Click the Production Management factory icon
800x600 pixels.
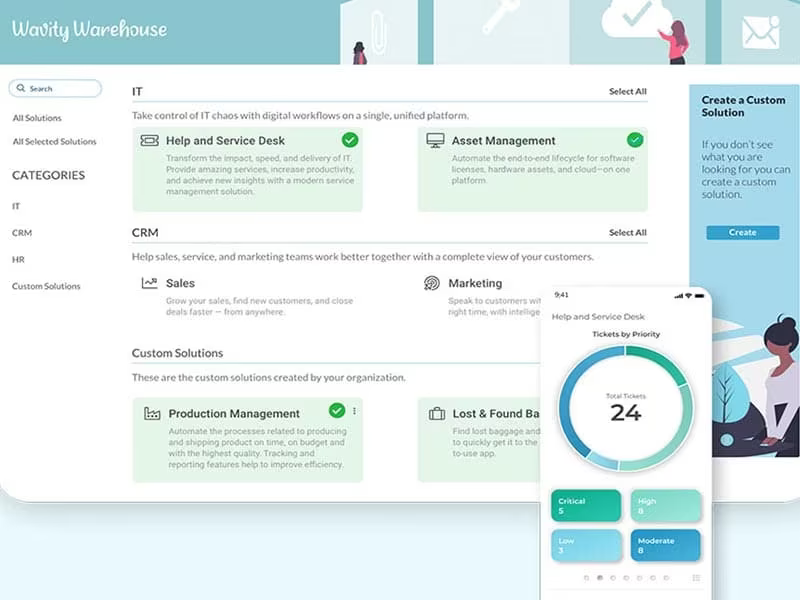[152, 413]
